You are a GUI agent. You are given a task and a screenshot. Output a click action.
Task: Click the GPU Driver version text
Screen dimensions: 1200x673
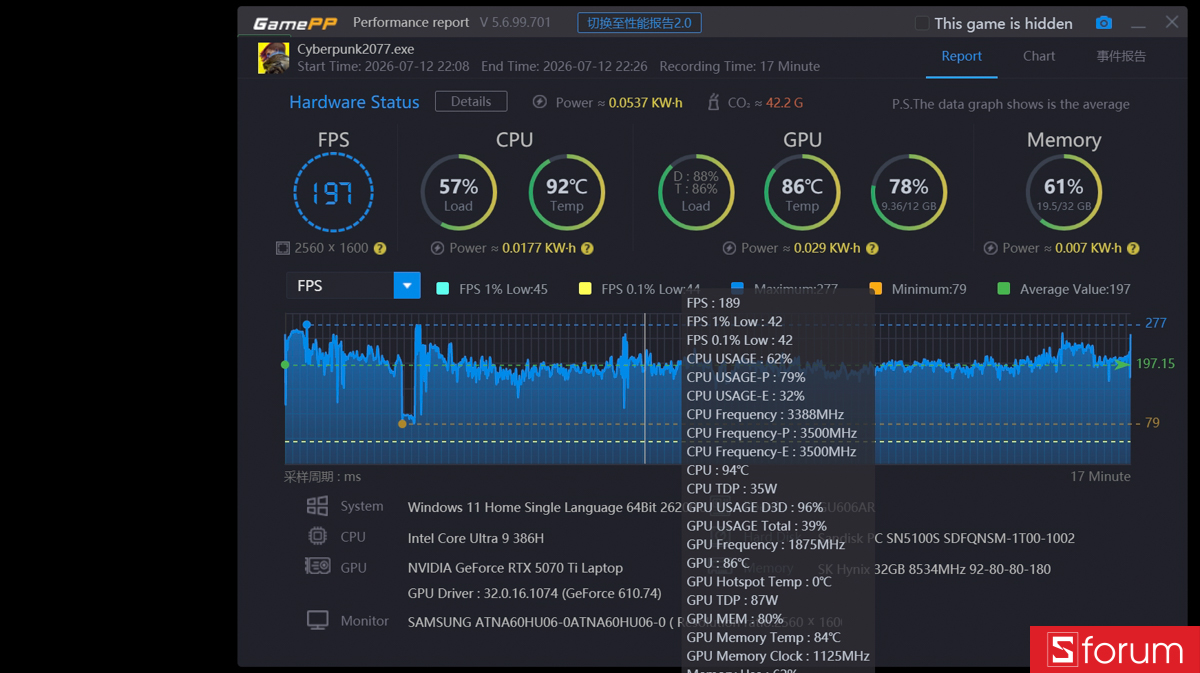[x=535, y=593]
